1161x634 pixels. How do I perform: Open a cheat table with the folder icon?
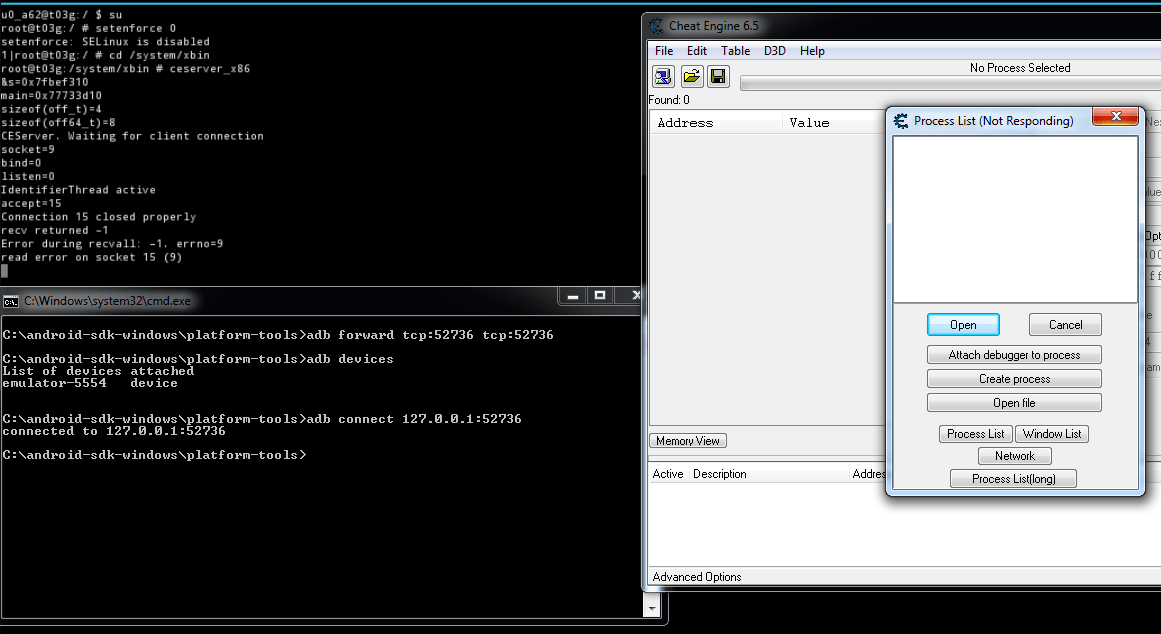coord(690,76)
